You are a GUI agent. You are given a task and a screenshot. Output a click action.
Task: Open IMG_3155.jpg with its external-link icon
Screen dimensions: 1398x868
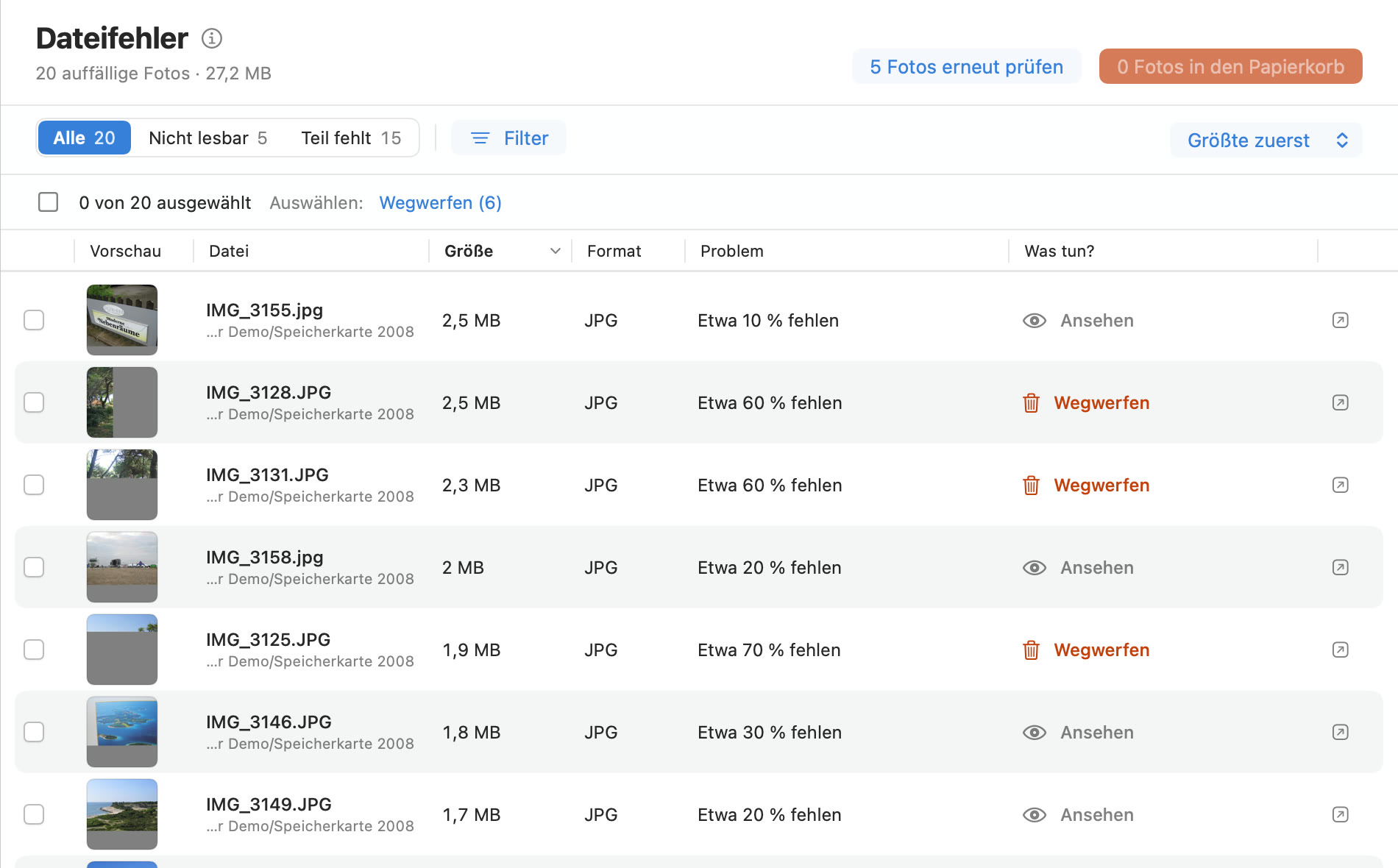click(1340, 320)
